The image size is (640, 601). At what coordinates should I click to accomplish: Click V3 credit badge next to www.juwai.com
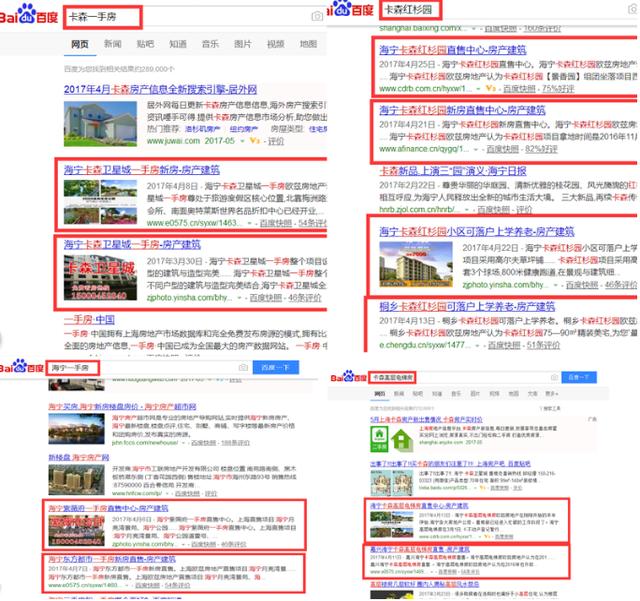[255, 141]
